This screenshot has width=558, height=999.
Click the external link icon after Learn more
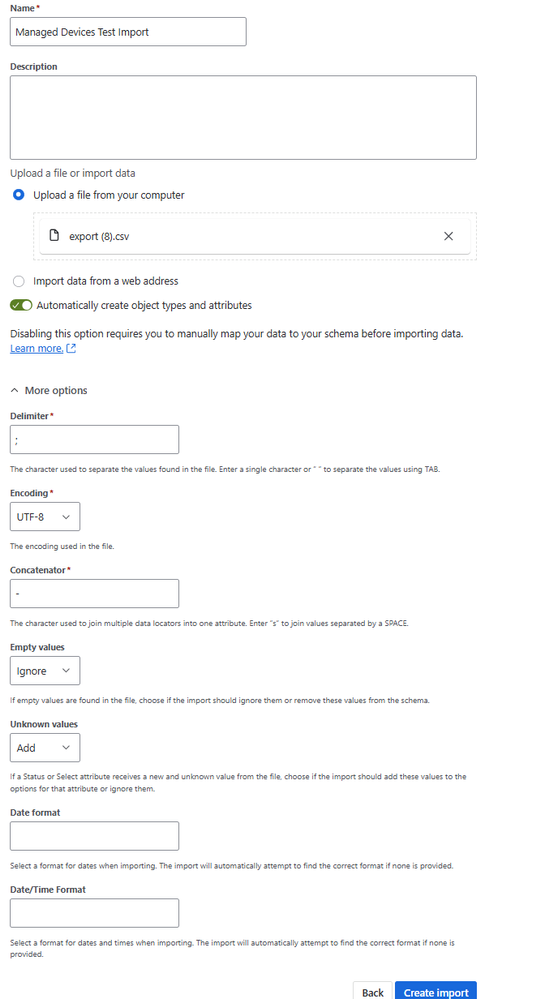pyautogui.click(x=71, y=349)
